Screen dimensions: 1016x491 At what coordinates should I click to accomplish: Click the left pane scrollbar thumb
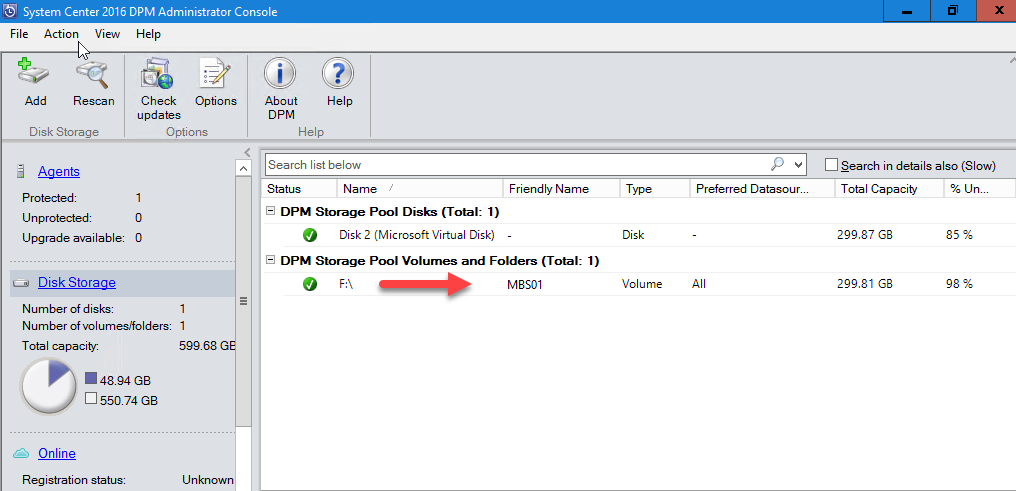click(x=244, y=302)
